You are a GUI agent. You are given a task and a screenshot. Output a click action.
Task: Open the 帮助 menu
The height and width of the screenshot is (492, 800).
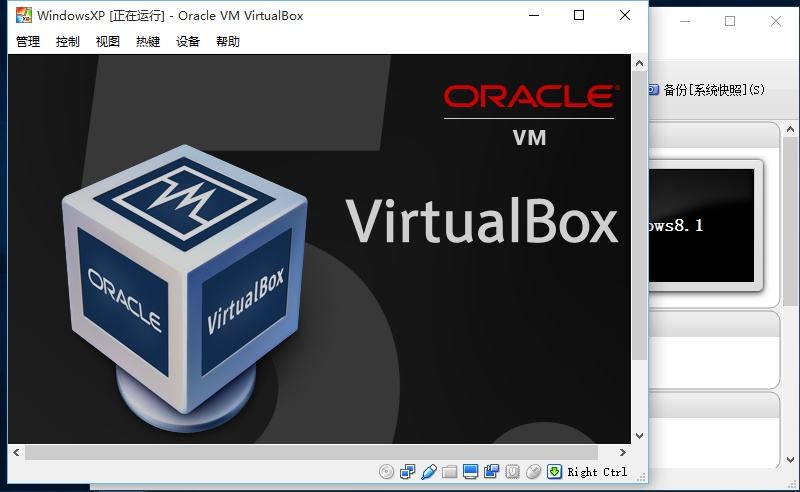(228, 42)
